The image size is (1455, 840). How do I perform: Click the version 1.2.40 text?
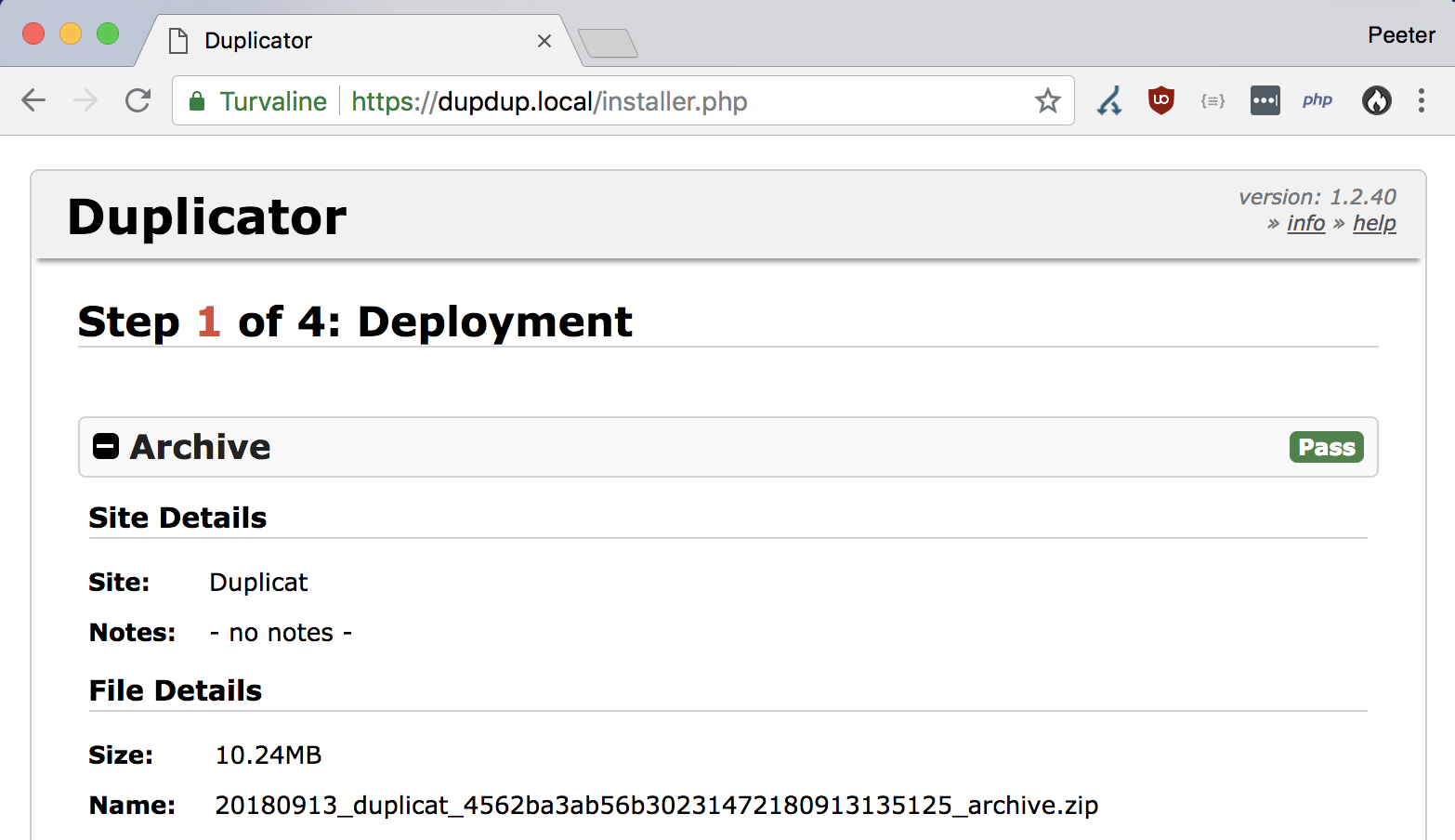[1317, 197]
